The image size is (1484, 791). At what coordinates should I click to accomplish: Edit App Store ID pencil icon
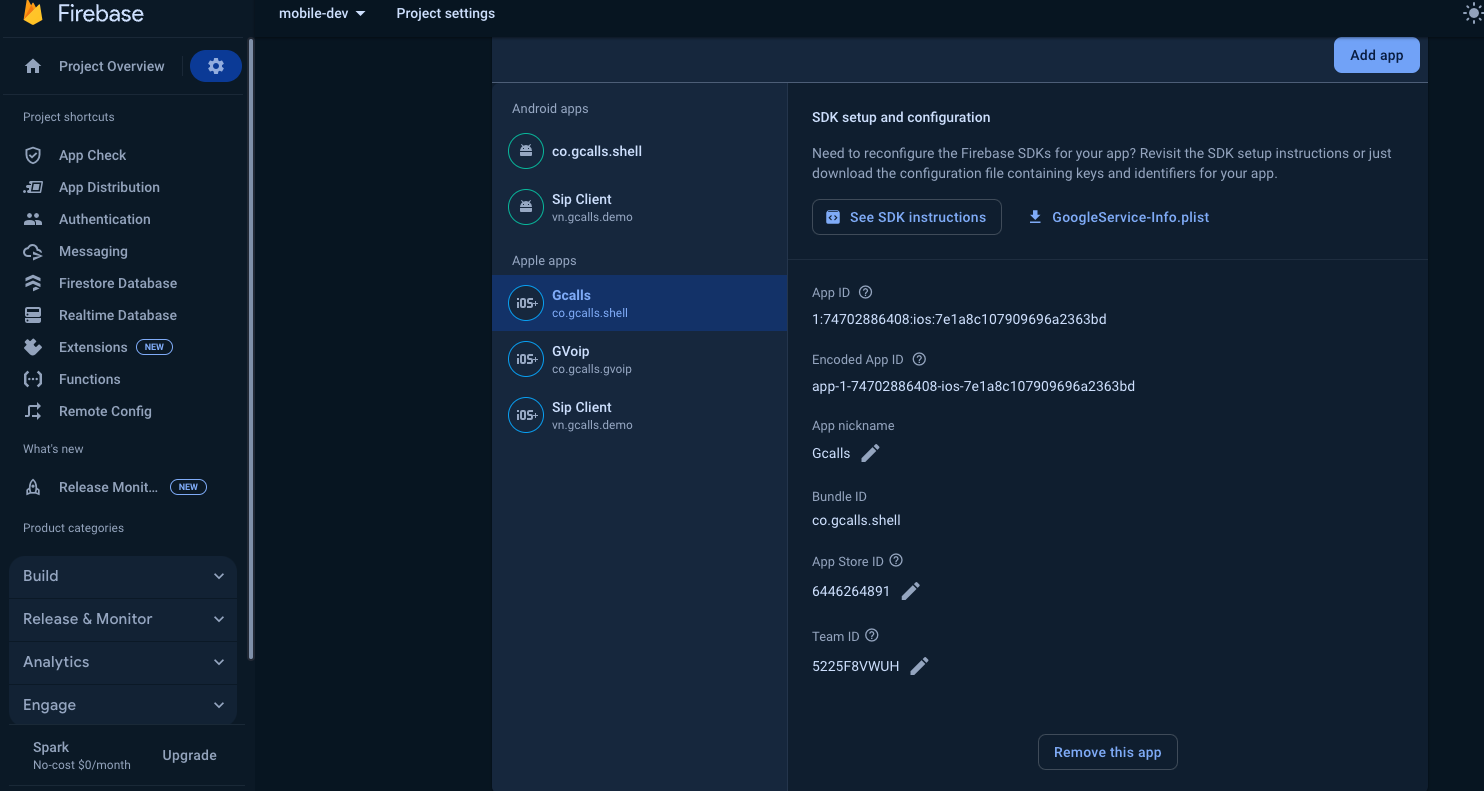pos(910,591)
